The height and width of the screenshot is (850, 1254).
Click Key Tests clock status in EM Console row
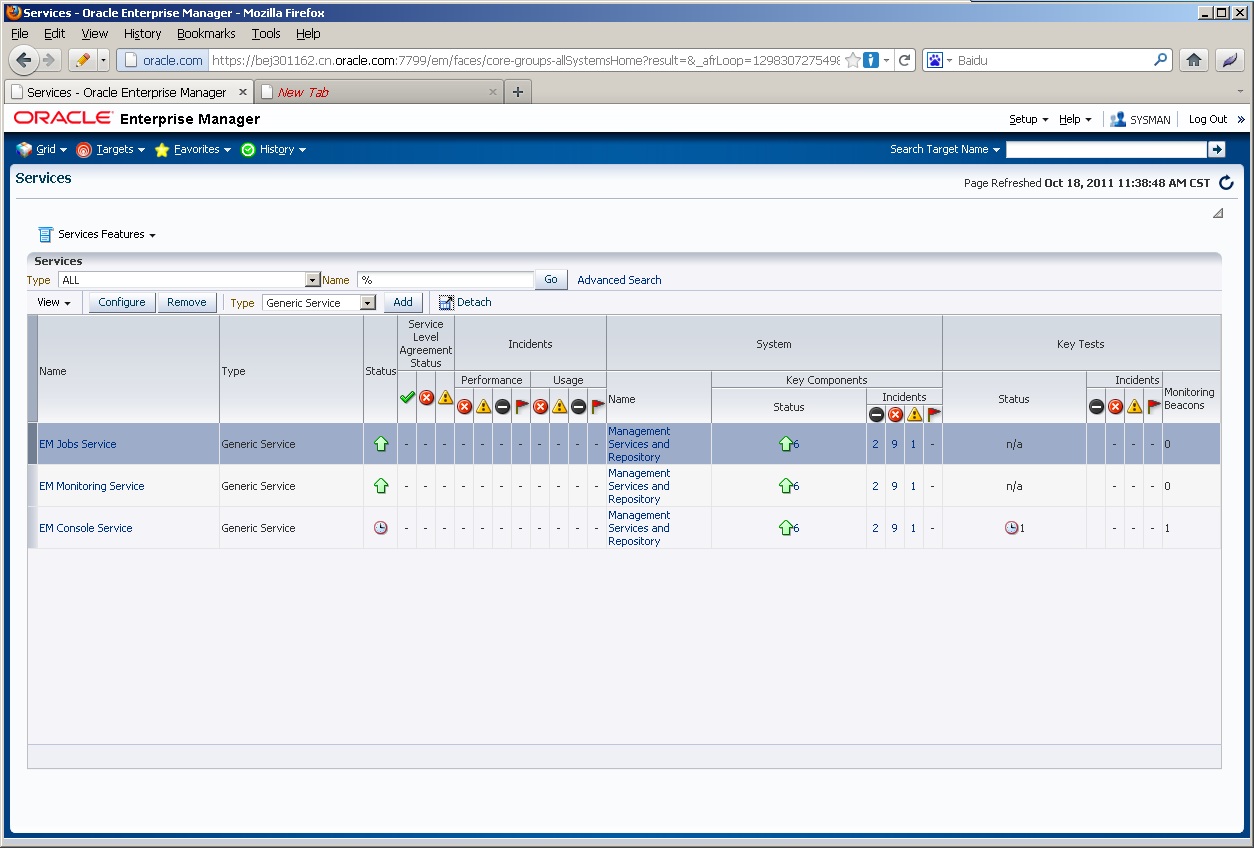point(1011,528)
